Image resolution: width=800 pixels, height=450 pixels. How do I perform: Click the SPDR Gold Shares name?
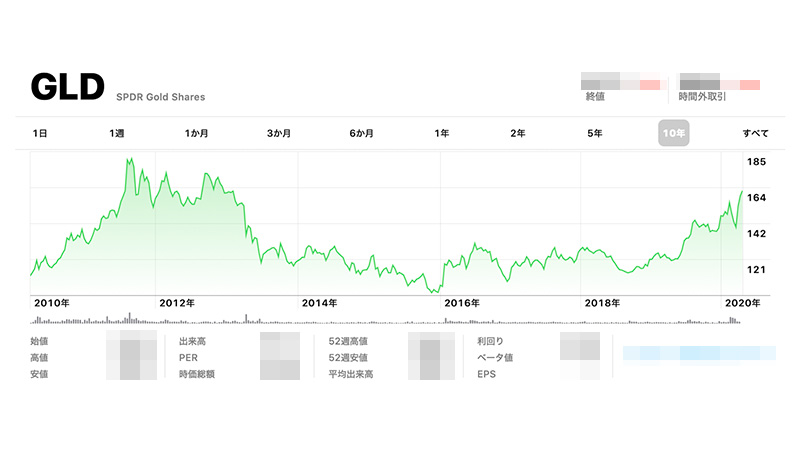(x=161, y=97)
